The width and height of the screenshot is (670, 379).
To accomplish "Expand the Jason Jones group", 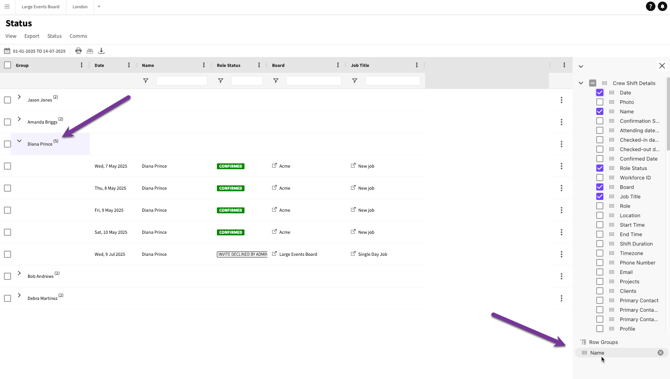I will tap(19, 97).
